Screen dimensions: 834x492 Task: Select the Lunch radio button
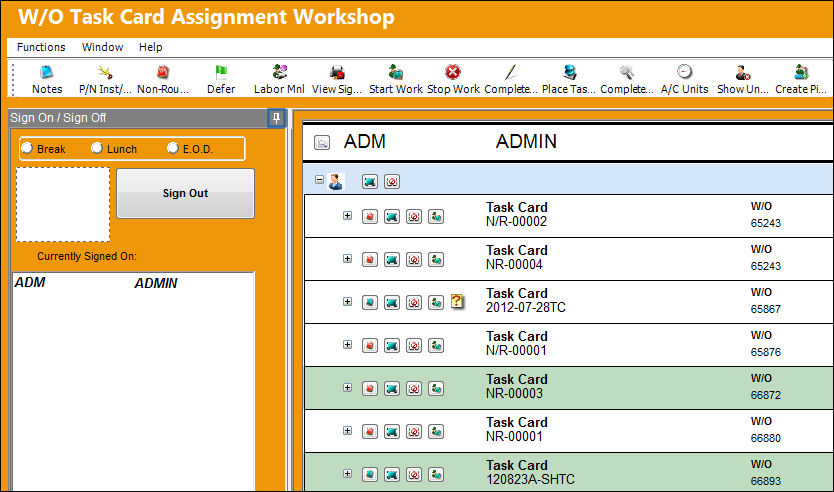(96, 148)
